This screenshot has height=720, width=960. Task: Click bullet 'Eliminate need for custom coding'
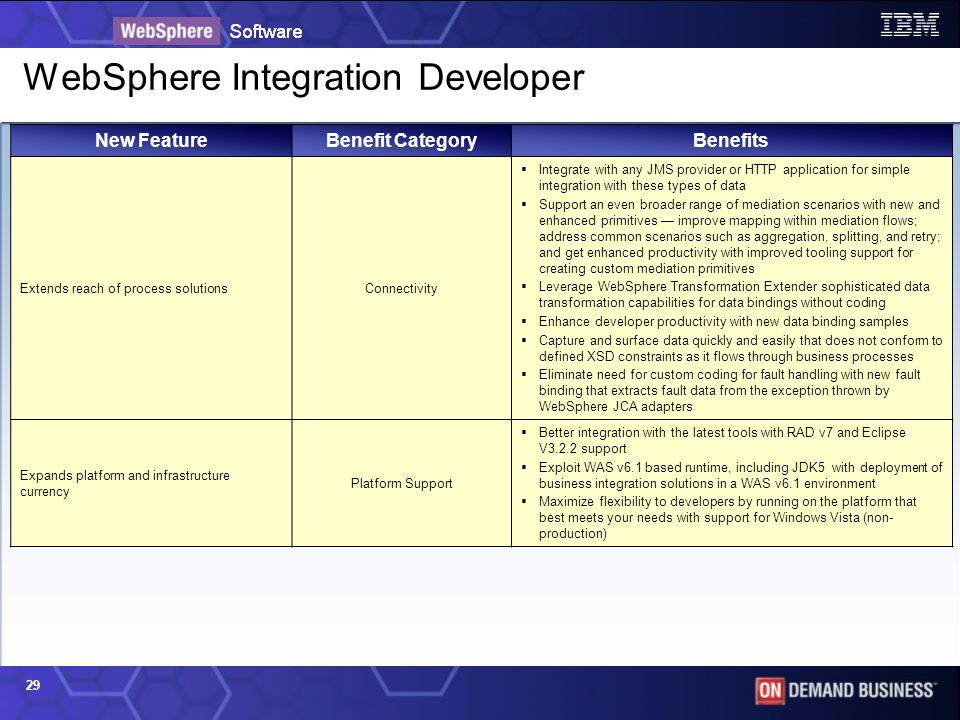pos(729,390)
